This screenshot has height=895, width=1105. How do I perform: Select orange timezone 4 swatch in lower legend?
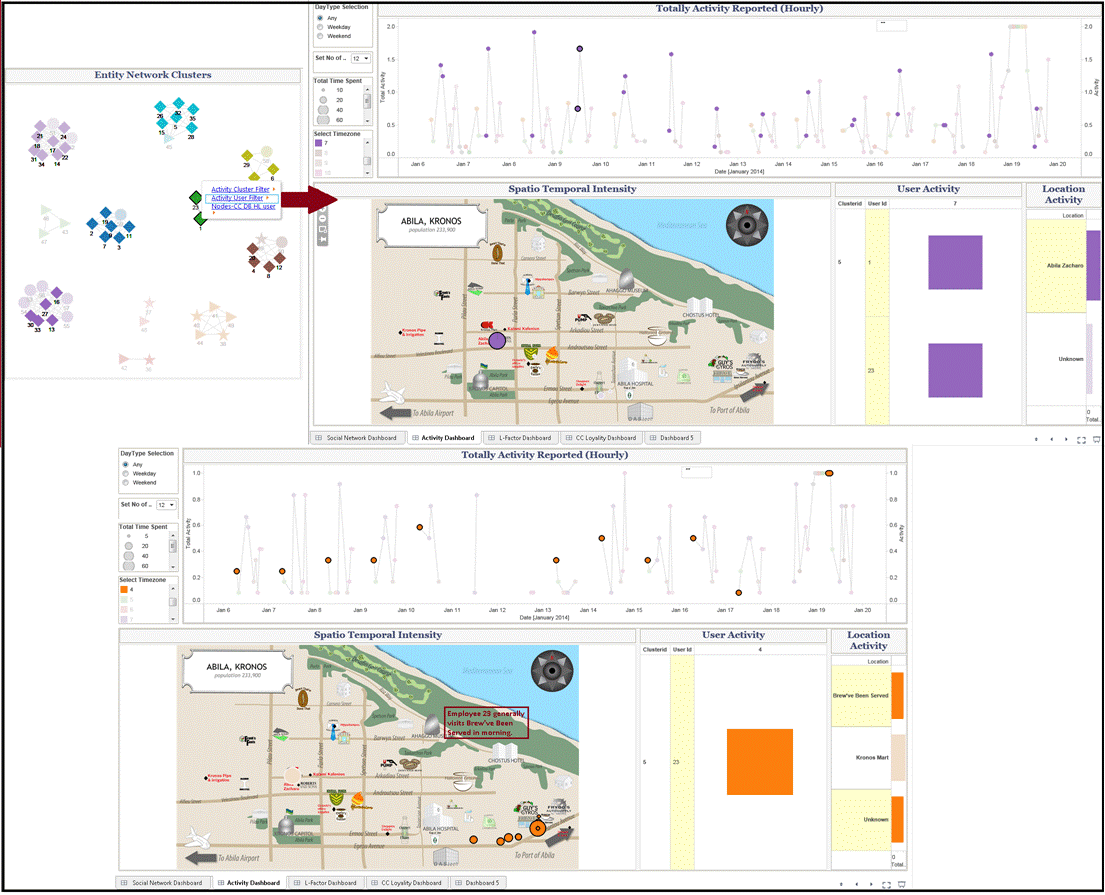coord(124,590)
